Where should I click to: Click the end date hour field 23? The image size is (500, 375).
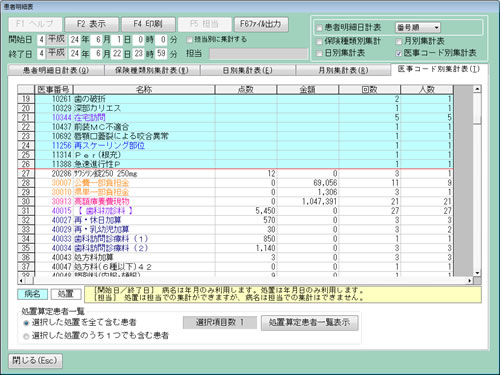139,54
